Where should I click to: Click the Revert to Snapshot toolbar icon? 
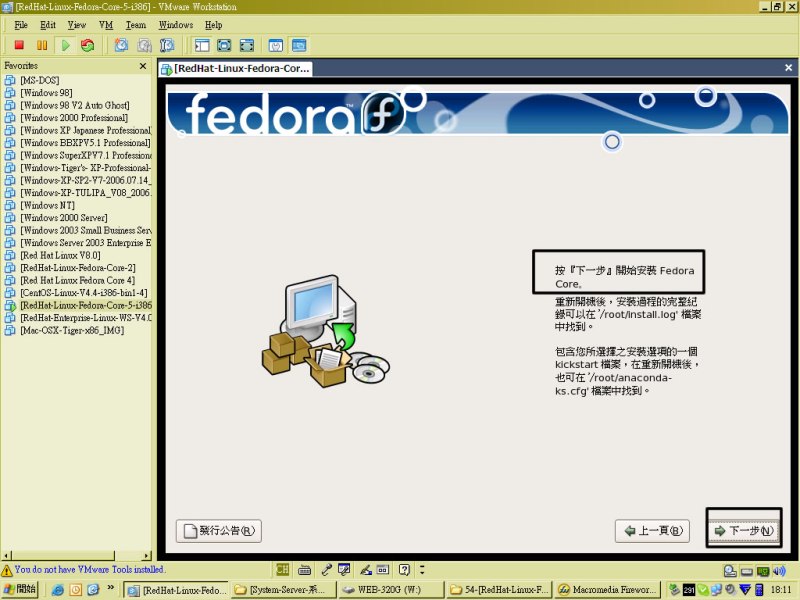[x=144, y=45]
